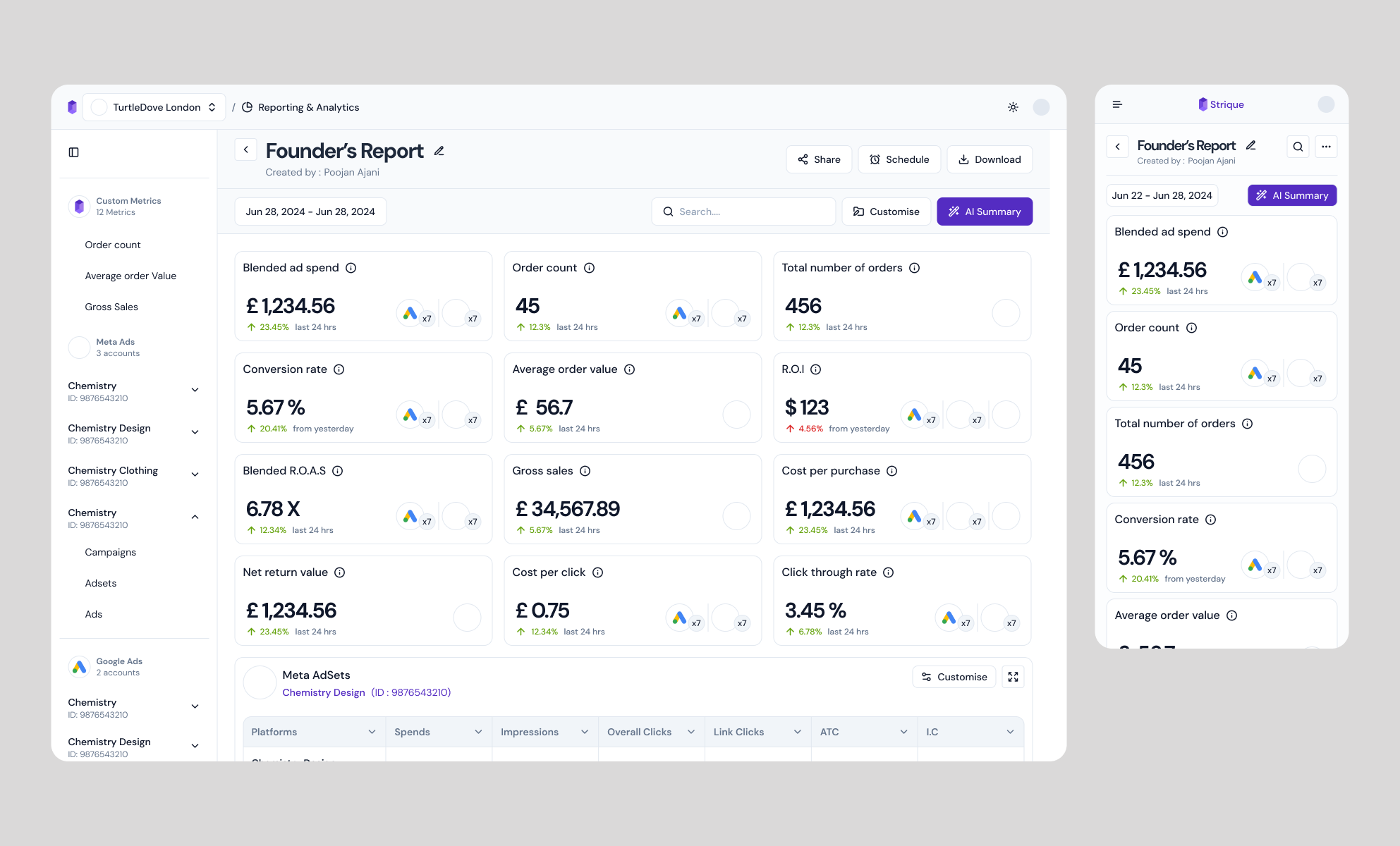
Task: Show info for Net return value card
Action: click(340, 572)
